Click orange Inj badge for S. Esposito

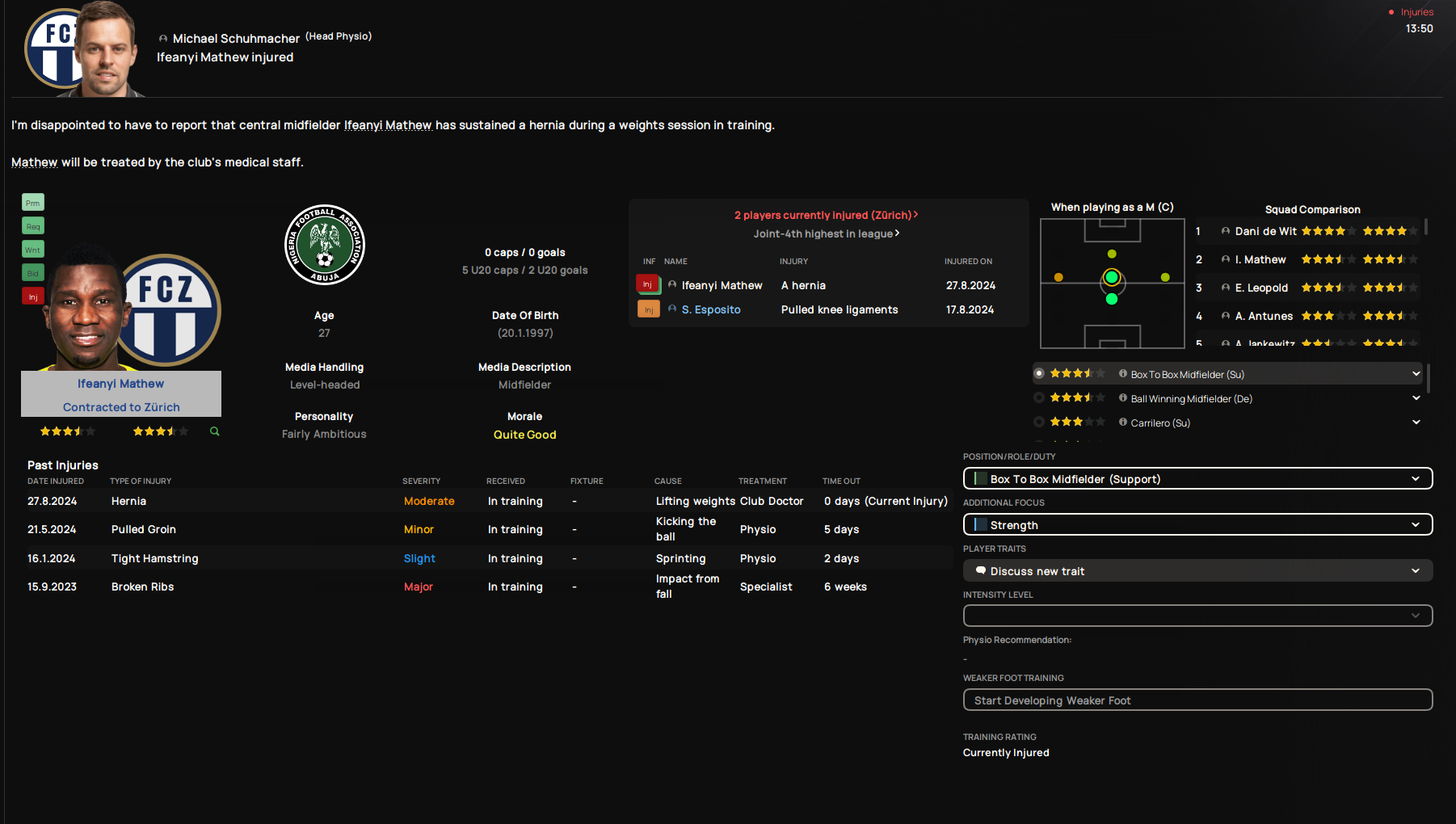coord(648,309)
